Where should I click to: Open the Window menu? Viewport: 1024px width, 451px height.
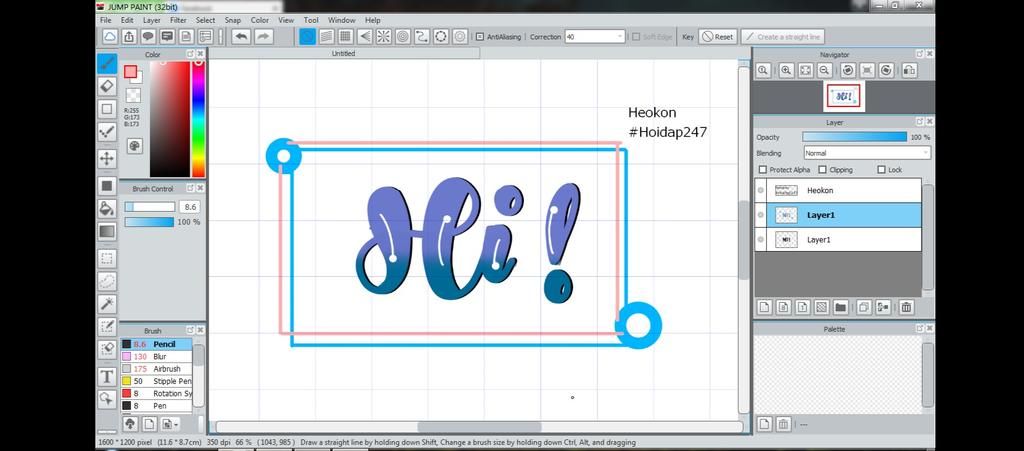coord(342,20)
